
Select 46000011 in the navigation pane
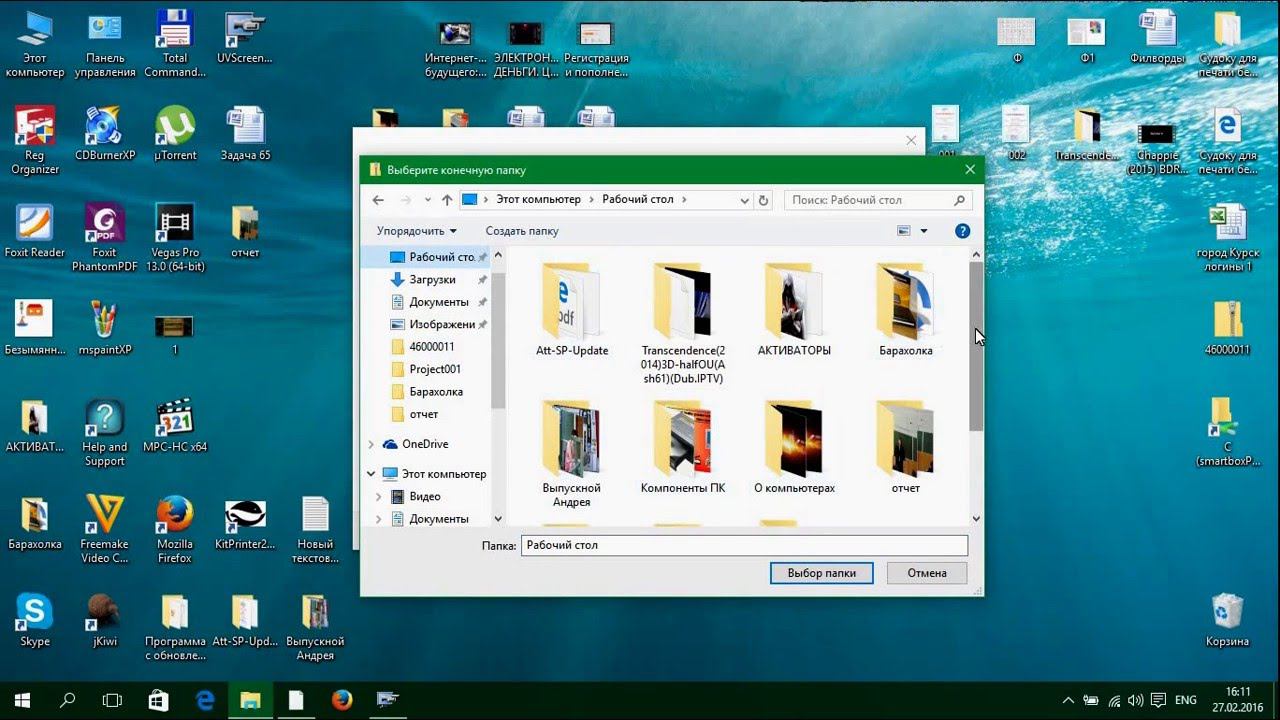pyautogui.click(x=432, y=347)
